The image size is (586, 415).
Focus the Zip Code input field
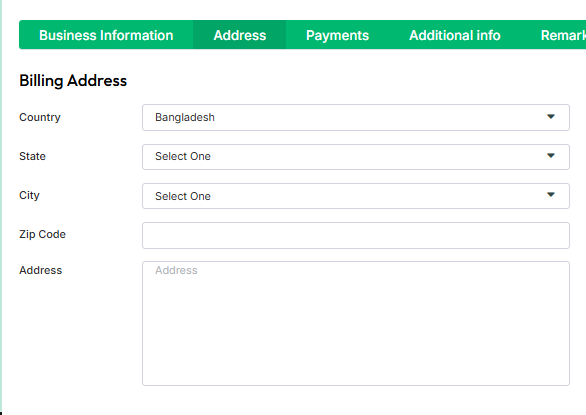pos(356,236)
